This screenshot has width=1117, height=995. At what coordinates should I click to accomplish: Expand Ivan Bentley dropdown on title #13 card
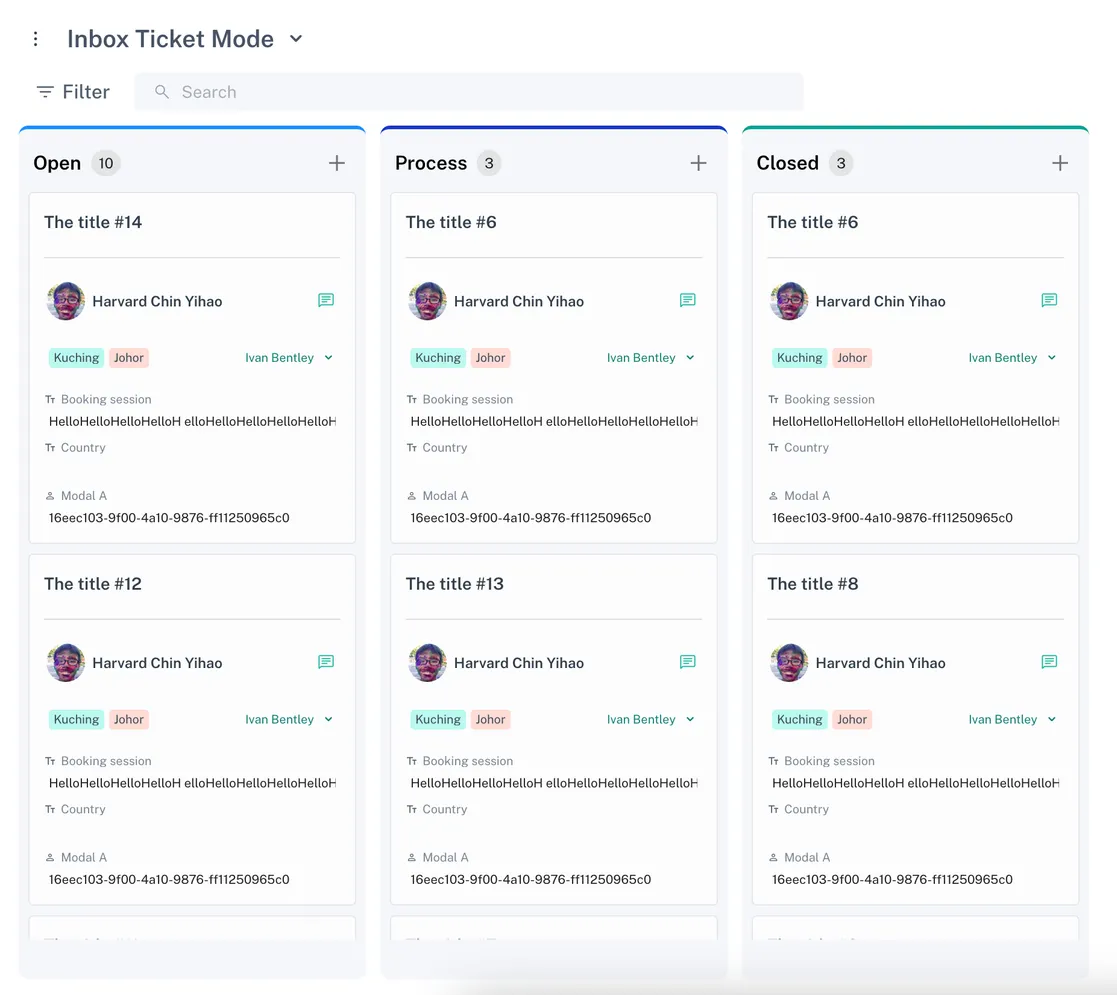click(651, 720)
